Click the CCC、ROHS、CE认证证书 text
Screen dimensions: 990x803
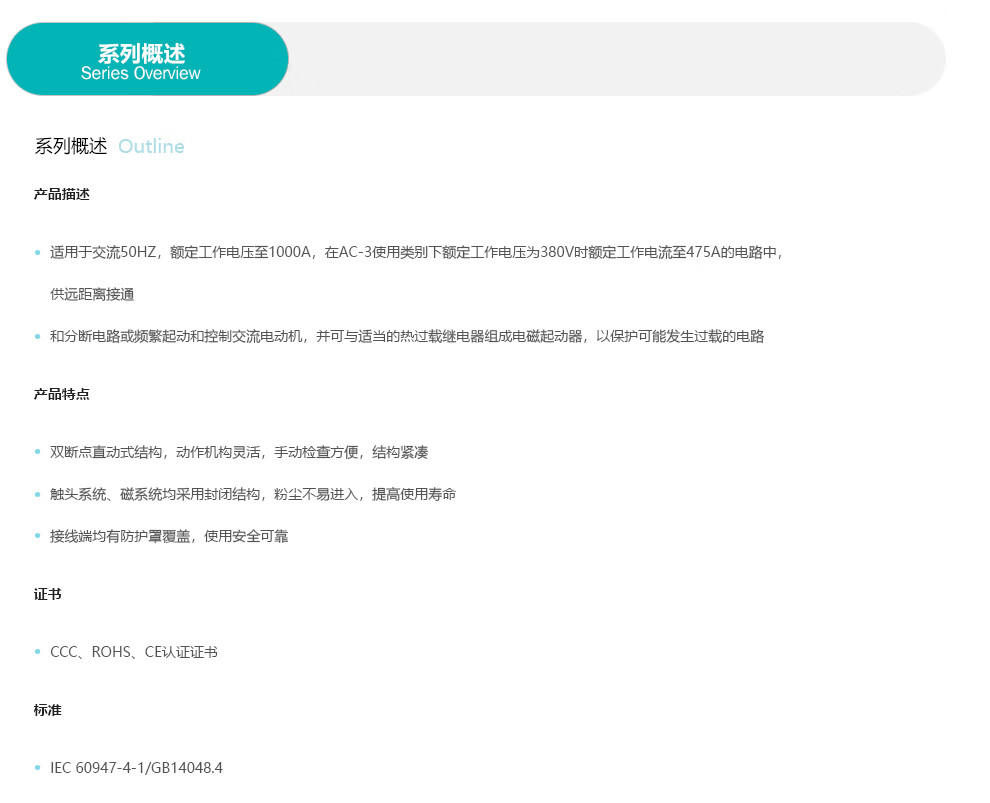point(134,653)
